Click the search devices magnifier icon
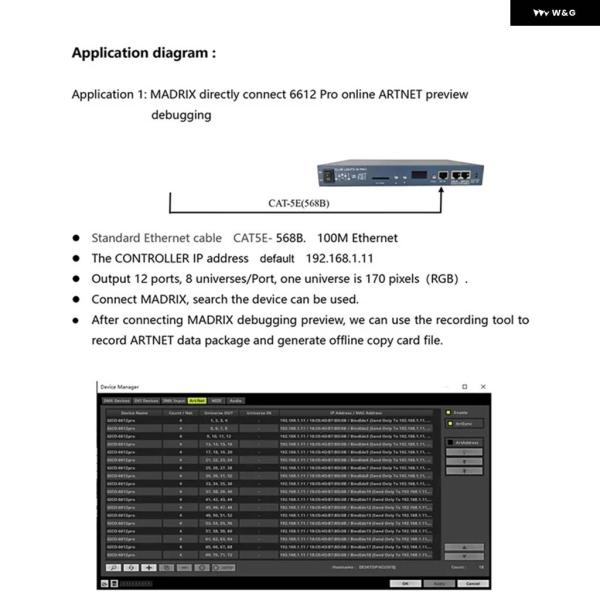 (x=112, y=567)
